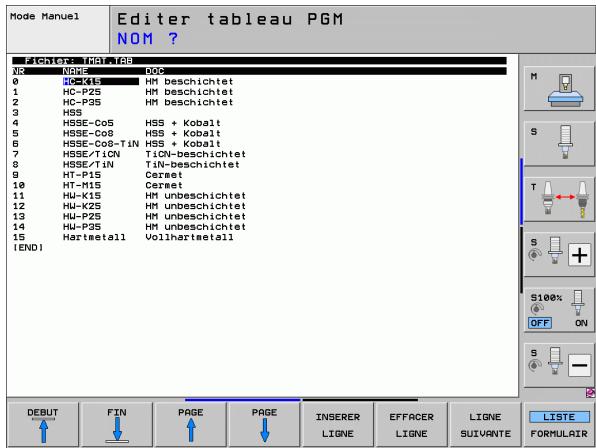Click HSS + Kobalt doc cell in row 4
The width and height of the screenshot is (596, 448).
coord(183,123)
